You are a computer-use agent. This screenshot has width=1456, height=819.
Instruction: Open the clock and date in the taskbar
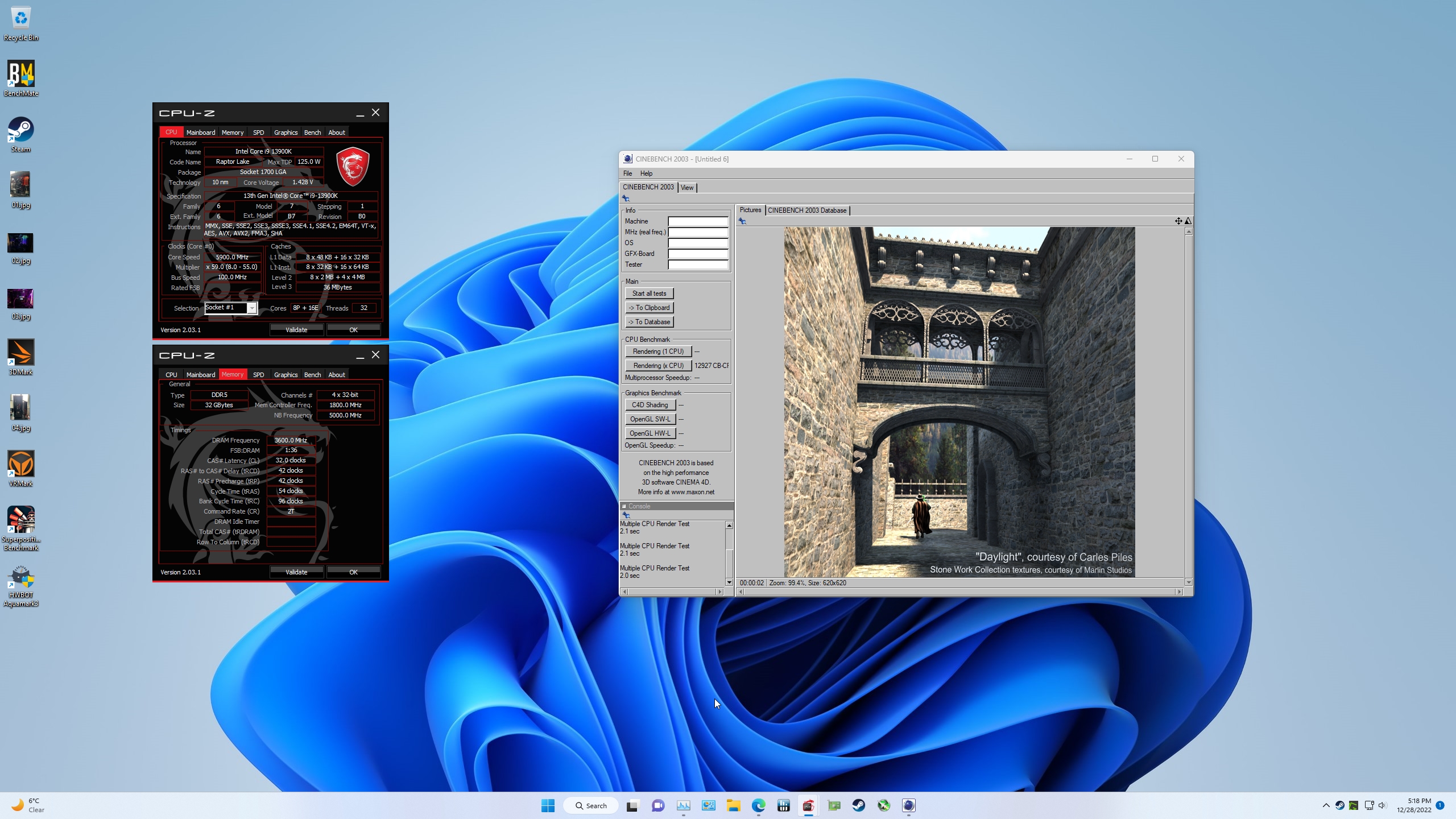coord(1414,805)
